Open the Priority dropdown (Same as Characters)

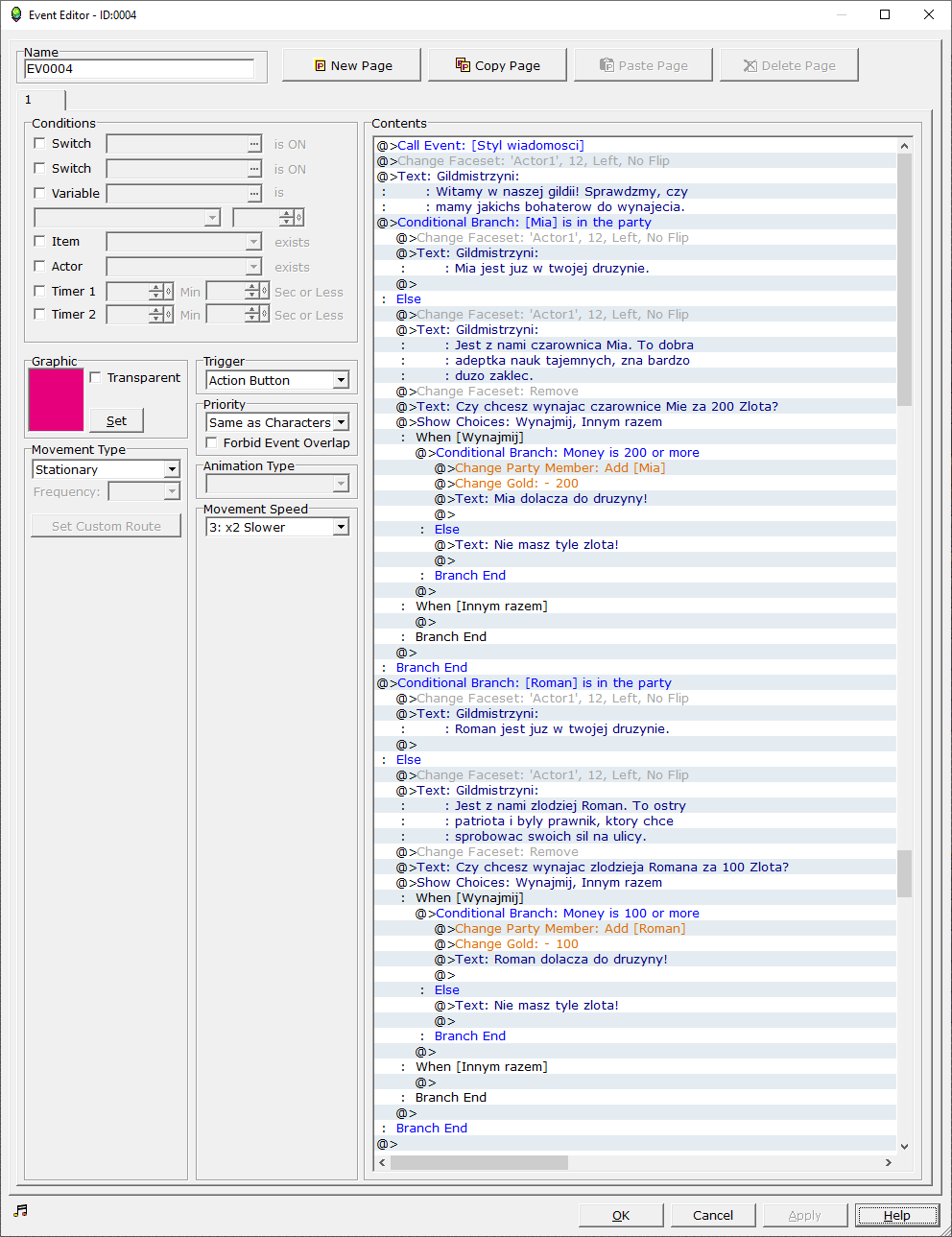(277, 422)
